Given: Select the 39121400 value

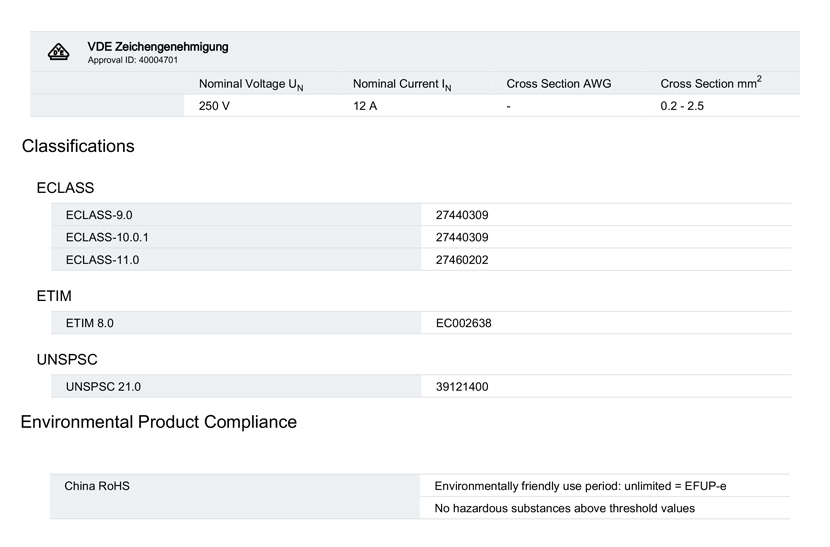Looking at the screenshot, I should [x=462, y=387].
